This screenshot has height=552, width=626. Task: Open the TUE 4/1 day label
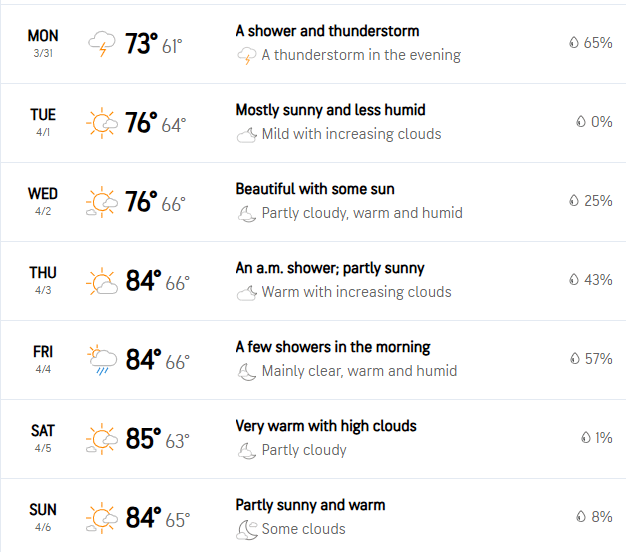click(43, 122)
